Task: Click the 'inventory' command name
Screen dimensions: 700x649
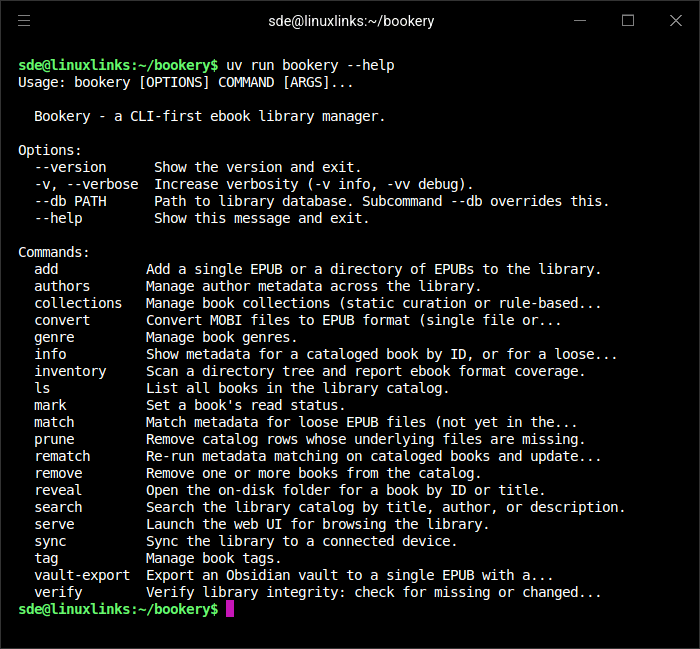Action: [x=71, y=371]
